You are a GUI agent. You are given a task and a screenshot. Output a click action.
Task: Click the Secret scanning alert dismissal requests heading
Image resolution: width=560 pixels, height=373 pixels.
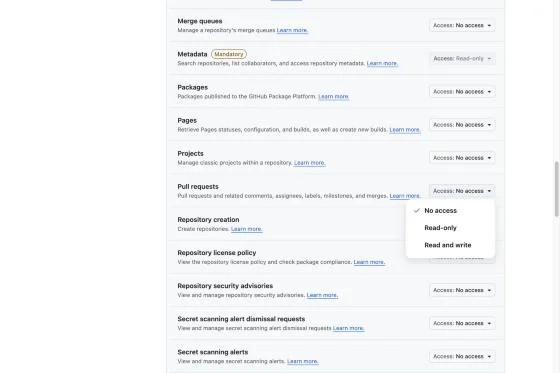[241, 319]
